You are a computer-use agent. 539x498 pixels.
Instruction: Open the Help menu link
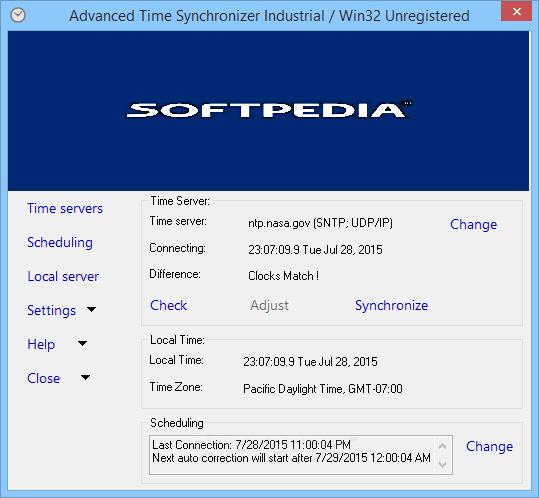click(x=41, y=344)
